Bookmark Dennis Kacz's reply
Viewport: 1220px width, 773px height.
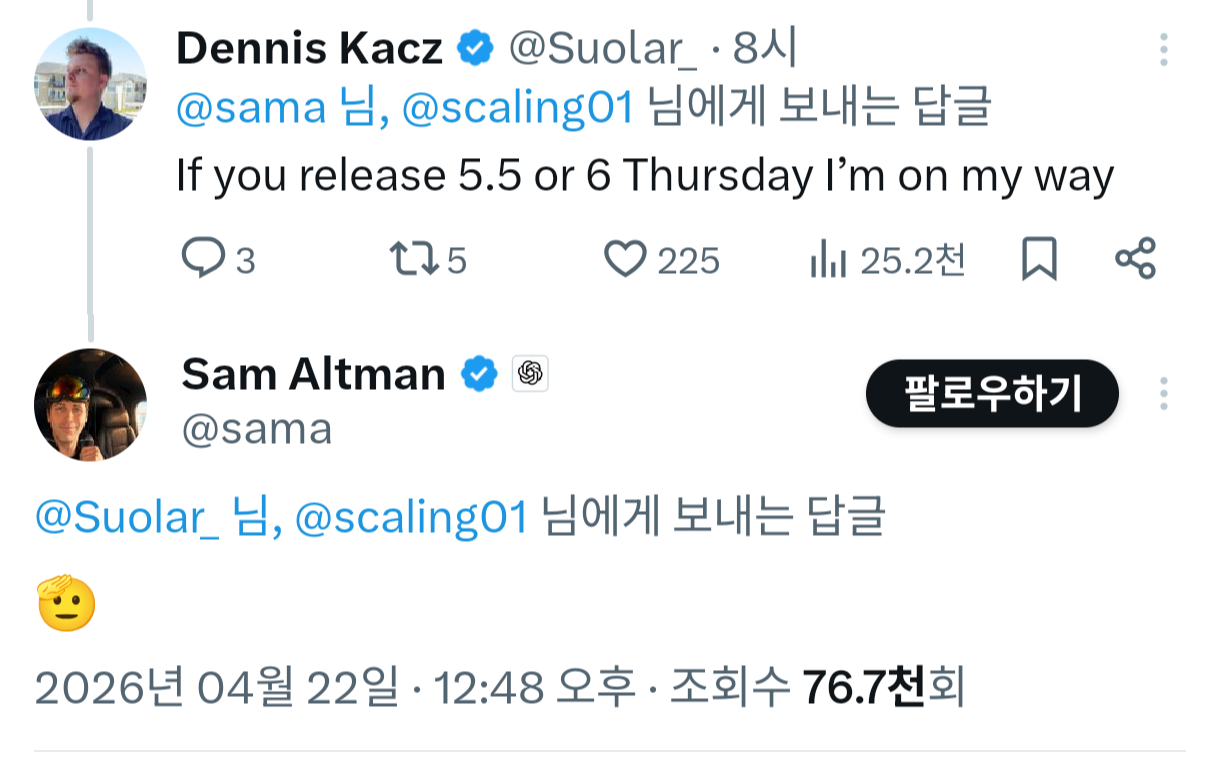1039,259
